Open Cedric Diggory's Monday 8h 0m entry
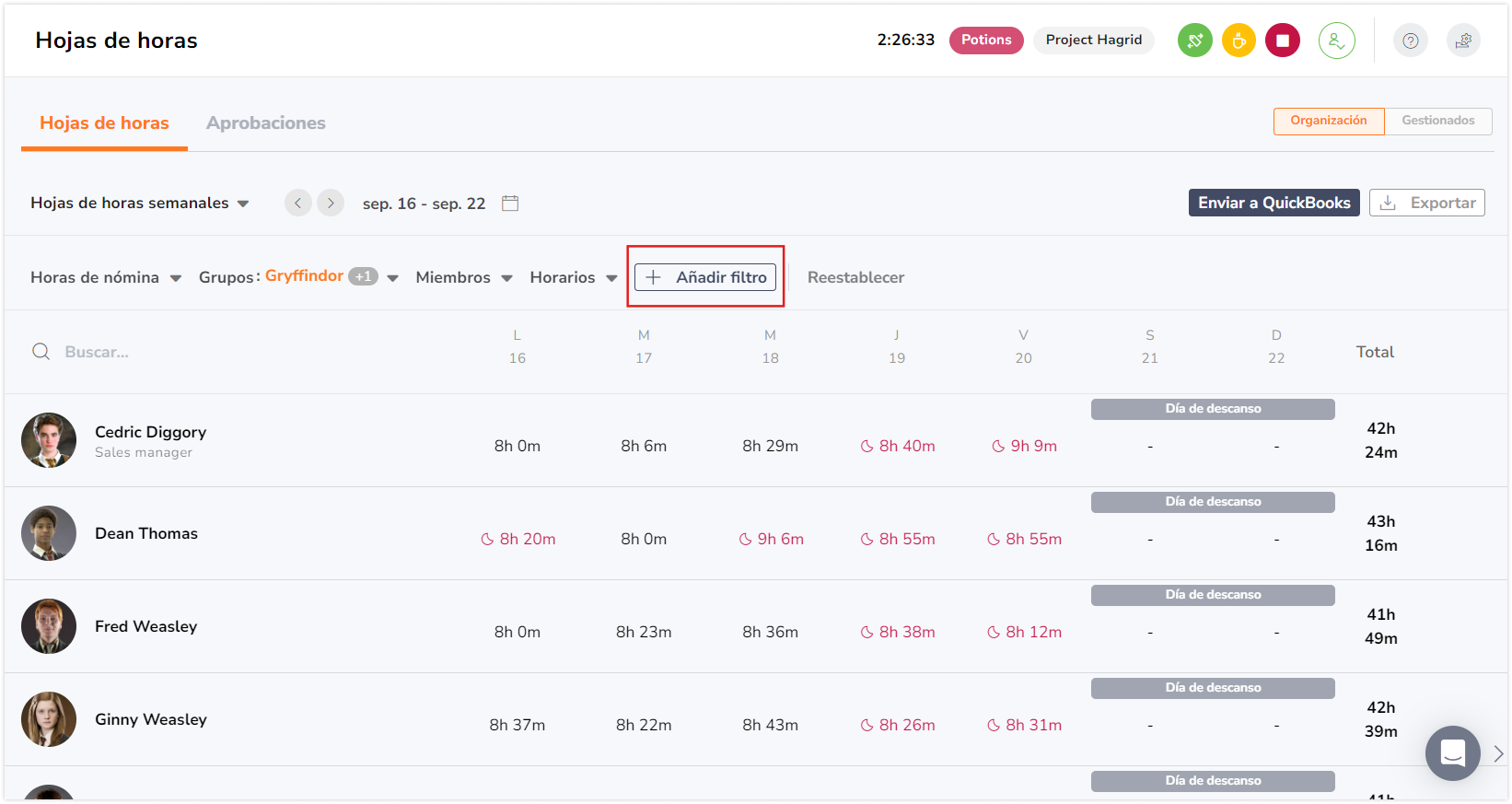 518,446
